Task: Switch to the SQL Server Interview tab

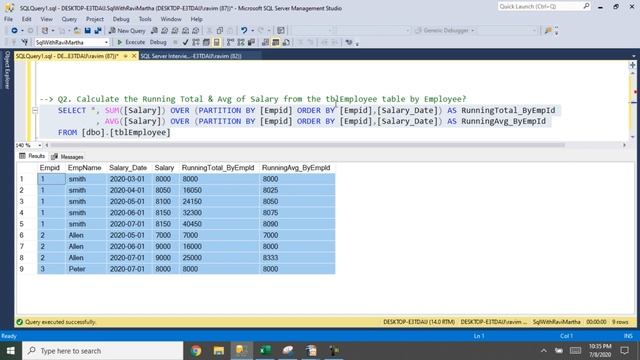Action: [191, 56]
